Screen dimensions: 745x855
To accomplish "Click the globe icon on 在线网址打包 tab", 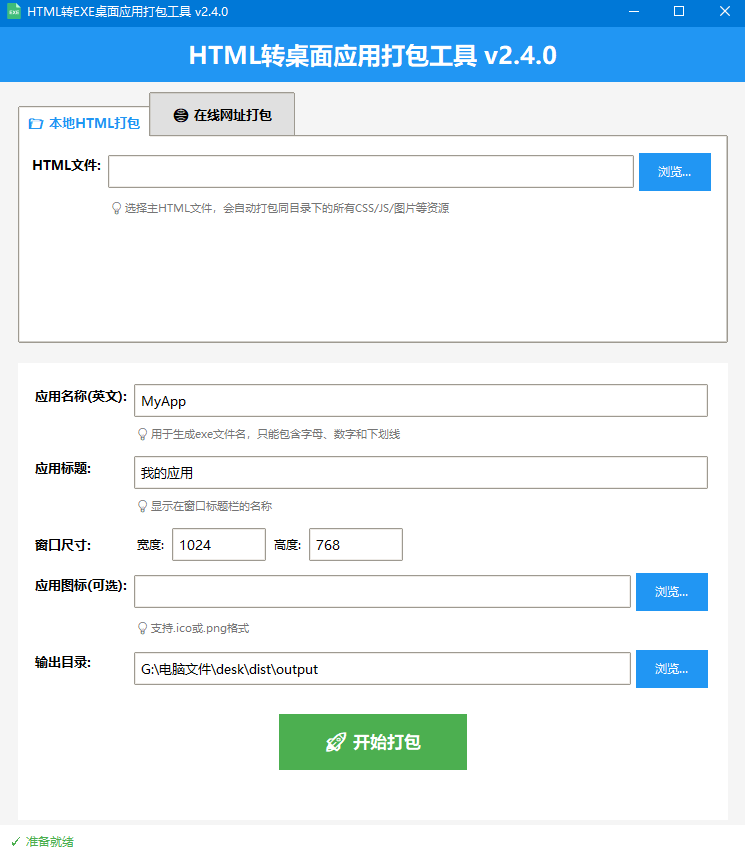I will coord(180,115).
